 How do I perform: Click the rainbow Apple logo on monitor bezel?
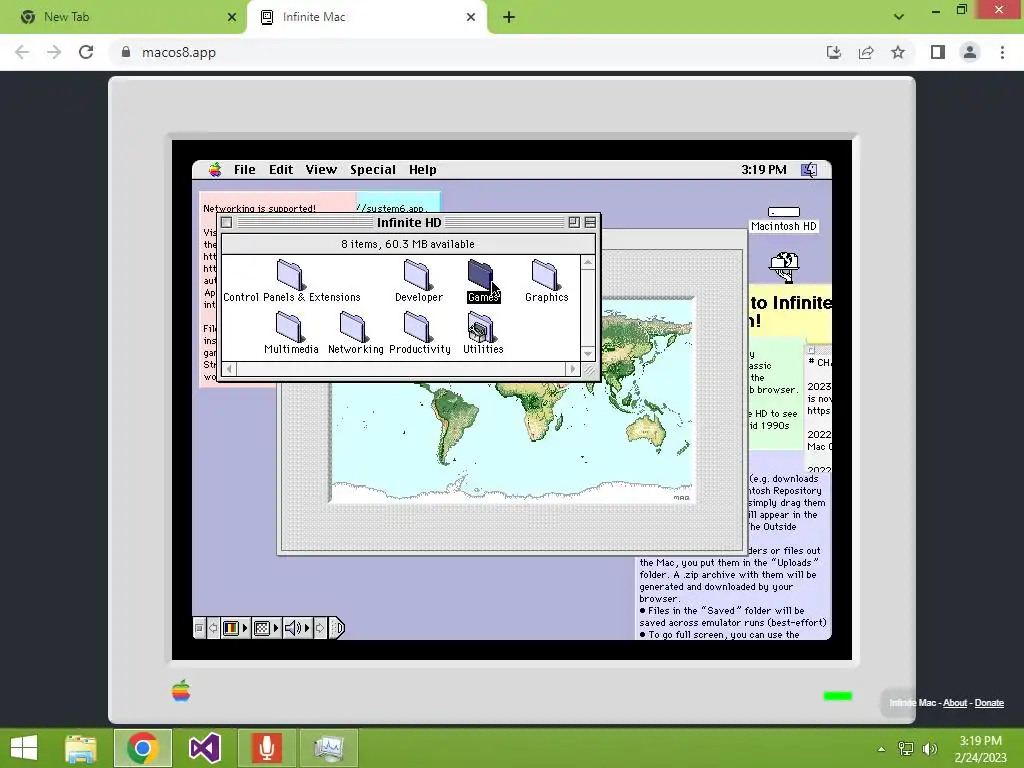[x=181, y=691]
